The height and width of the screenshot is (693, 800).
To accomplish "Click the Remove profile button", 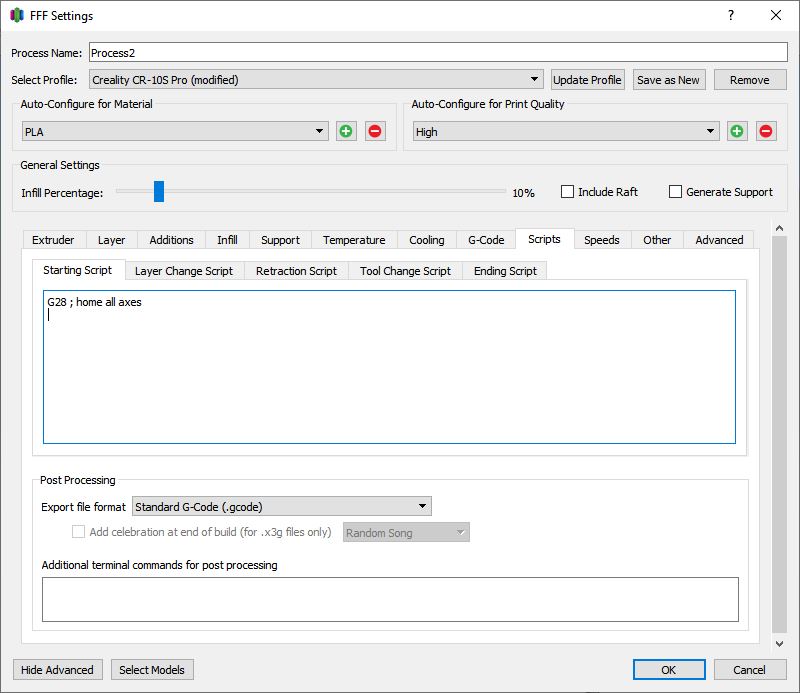I will coord(749,80).
